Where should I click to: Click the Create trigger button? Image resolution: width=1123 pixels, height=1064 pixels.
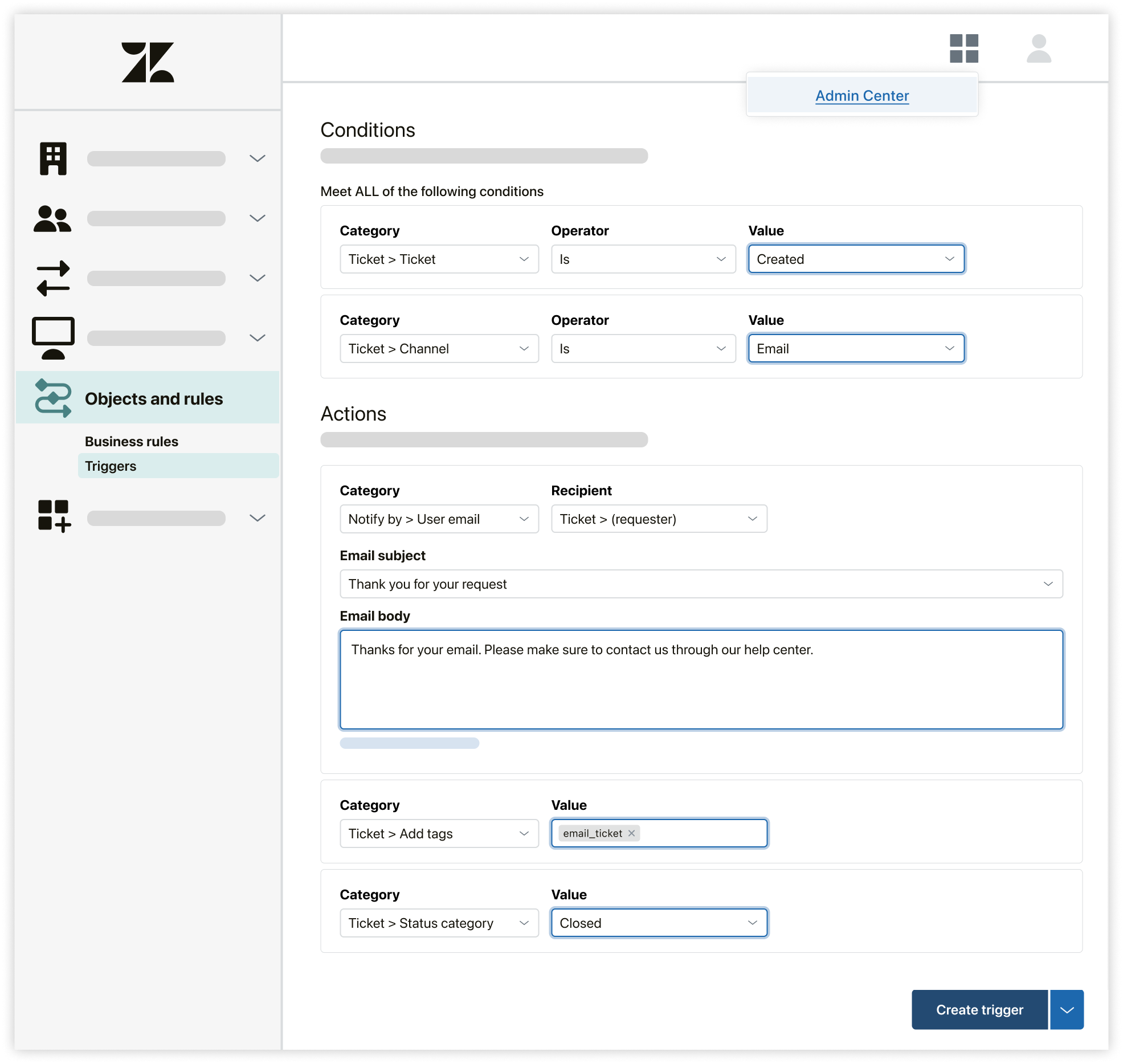(980, 1009)
